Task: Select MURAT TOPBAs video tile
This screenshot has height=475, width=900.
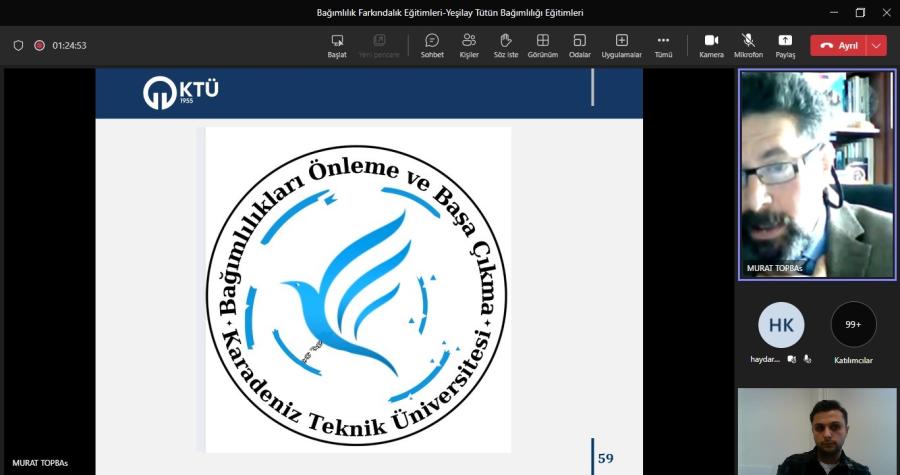Action: (x=817, y=175)
